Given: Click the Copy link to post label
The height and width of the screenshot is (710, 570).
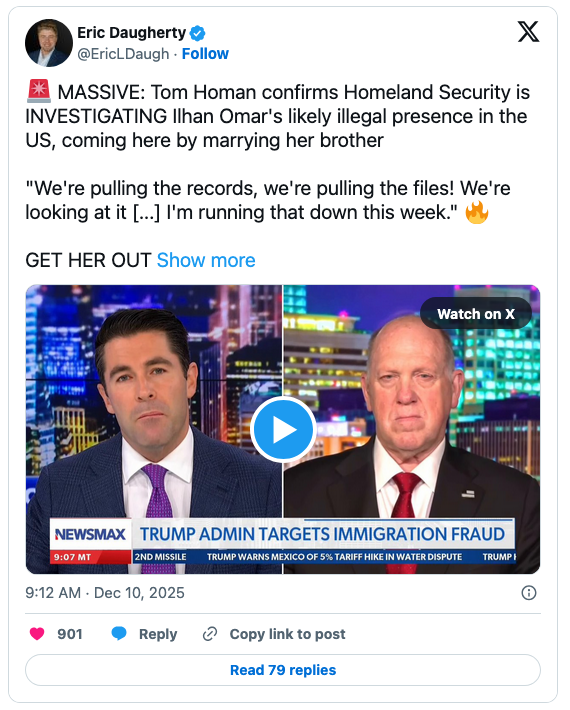Looking at the screenshot, I should (x=287, y=634).
